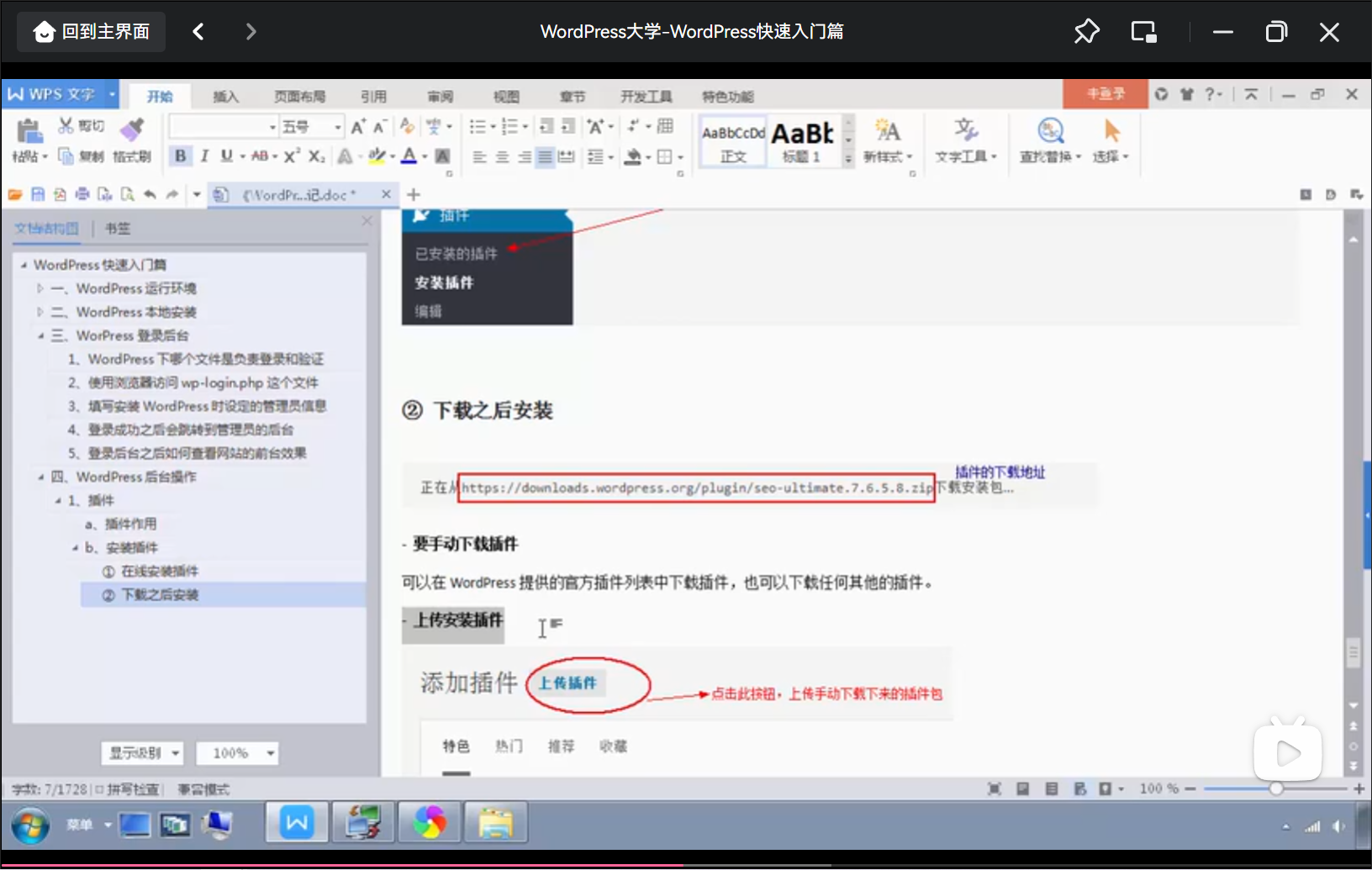Viewport: 1372px width, 870px height.
Task: Open the WPS 文字 application menu
Action: (61, 94)
